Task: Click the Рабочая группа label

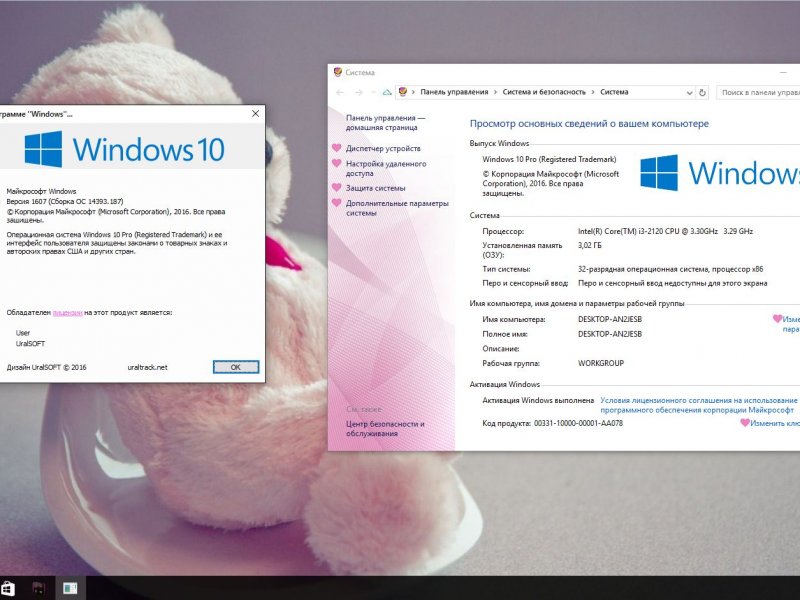Action: (x=511, y=363)
